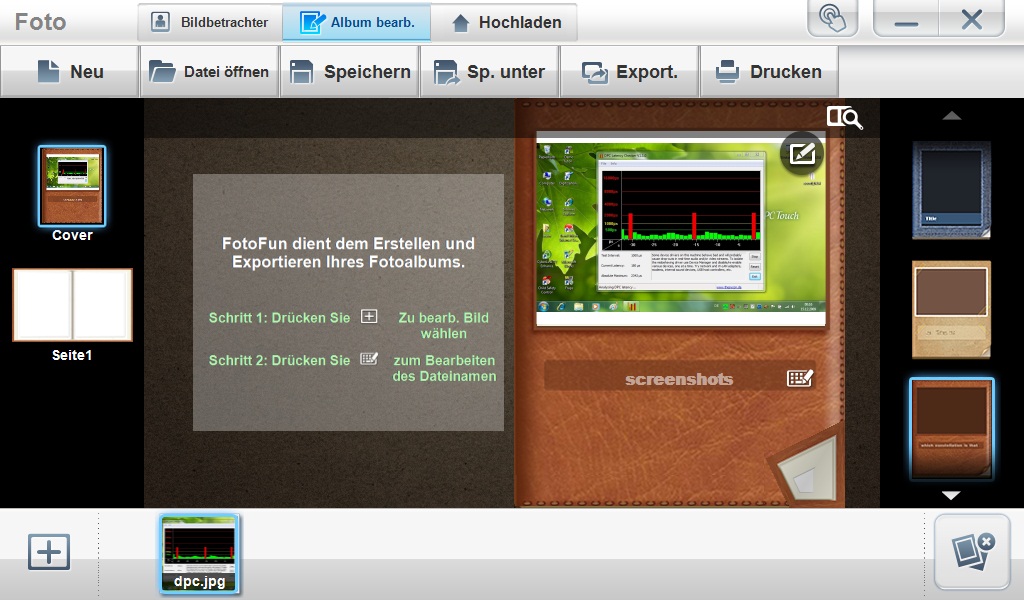Edit the cover photo with pencil icon
Screen dimensions: 1024x600
coord(802,153)
